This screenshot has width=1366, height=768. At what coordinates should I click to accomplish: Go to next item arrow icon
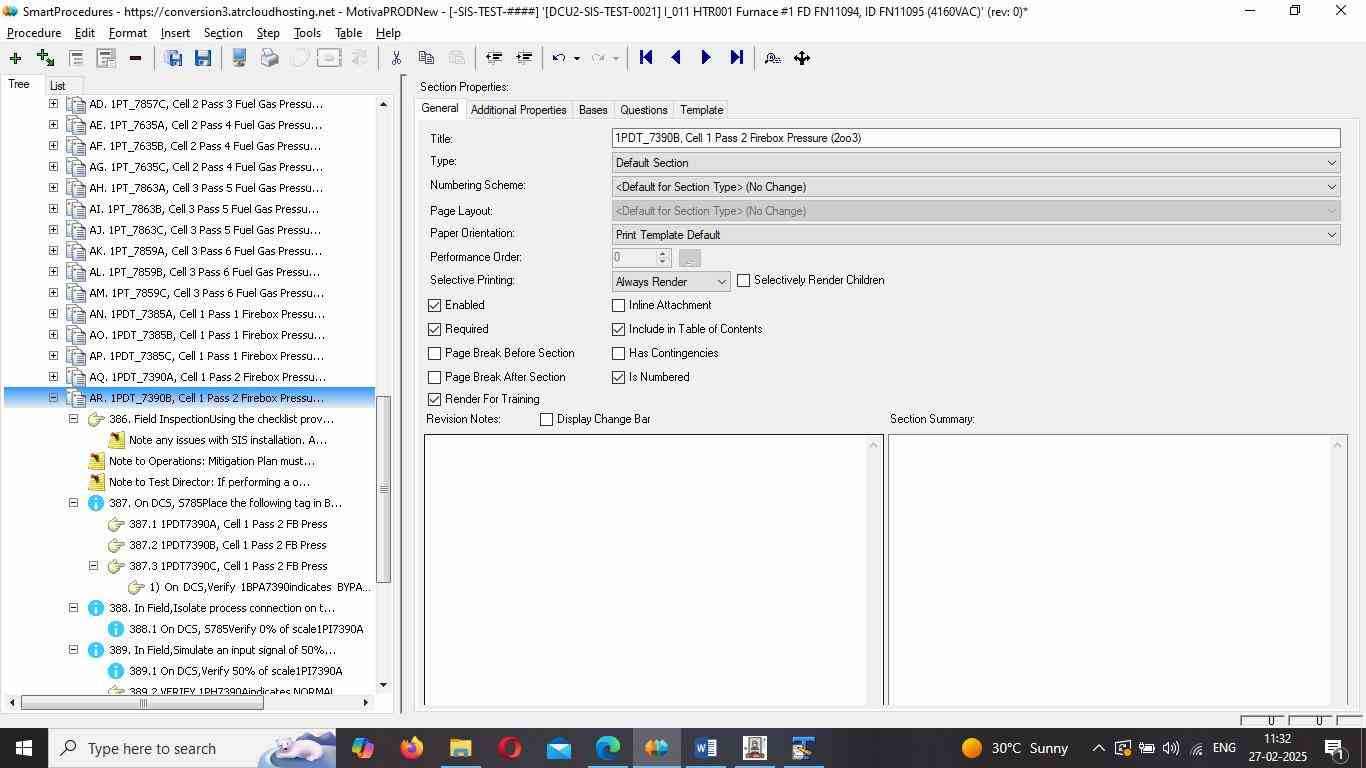tap(706, 58)
